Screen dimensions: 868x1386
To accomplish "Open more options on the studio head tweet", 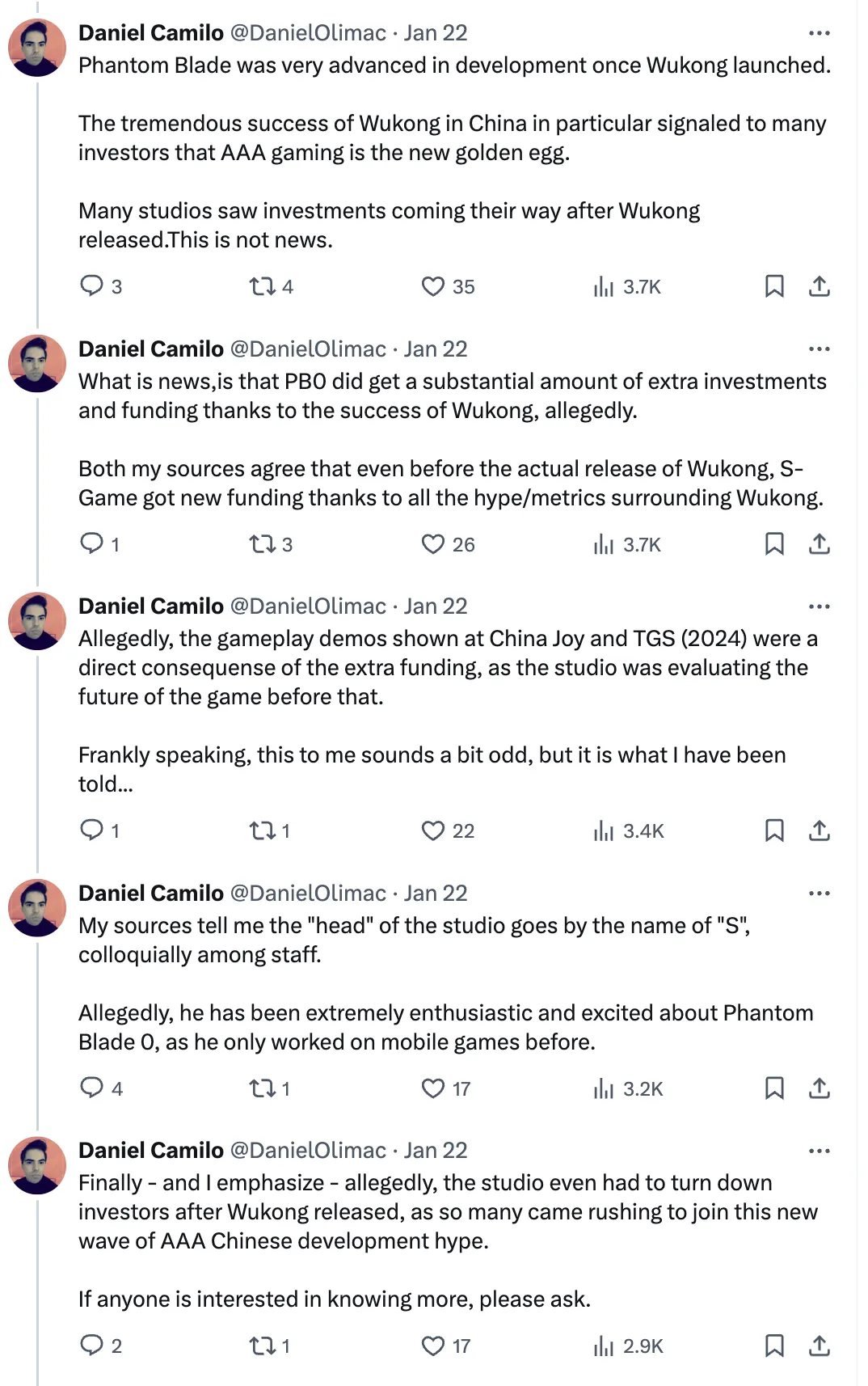I will 820,894.
